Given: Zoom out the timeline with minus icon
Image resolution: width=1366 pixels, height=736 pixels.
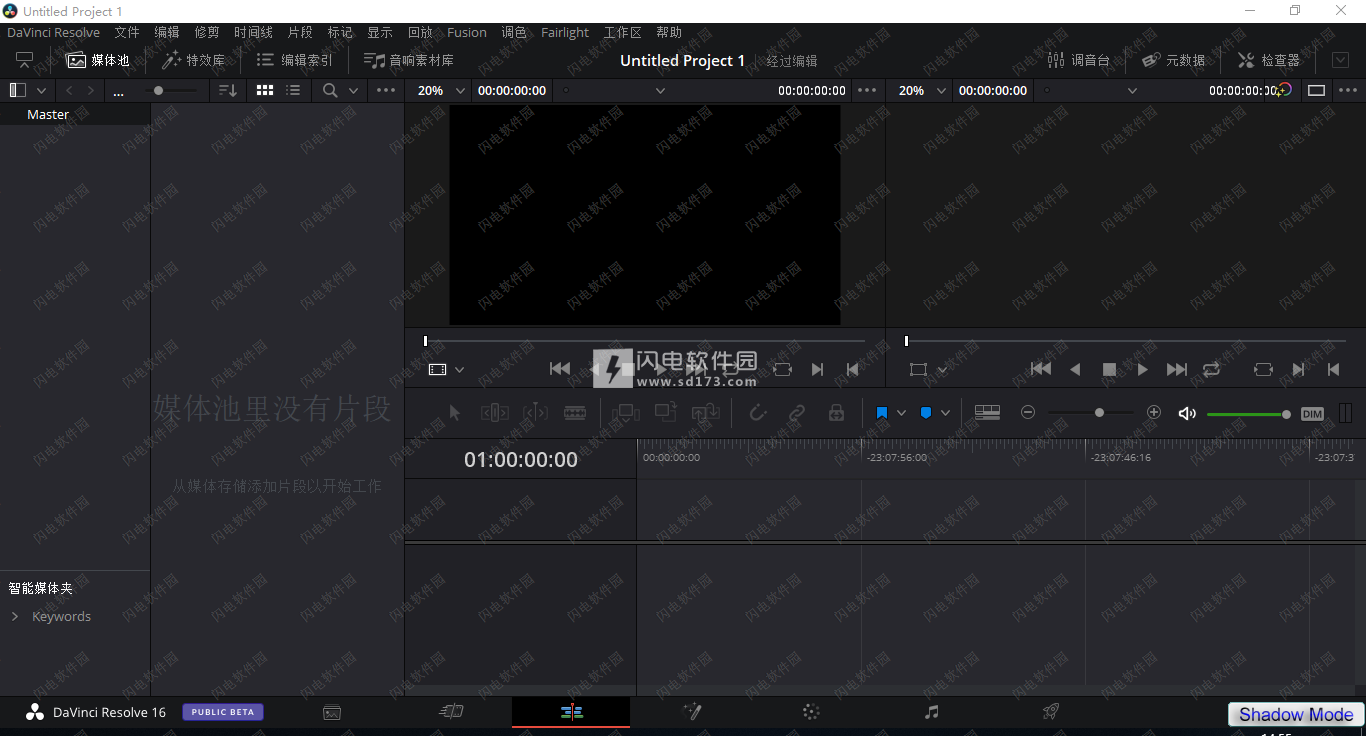Looking at the screenshot, I should [x=1028, y=412].
